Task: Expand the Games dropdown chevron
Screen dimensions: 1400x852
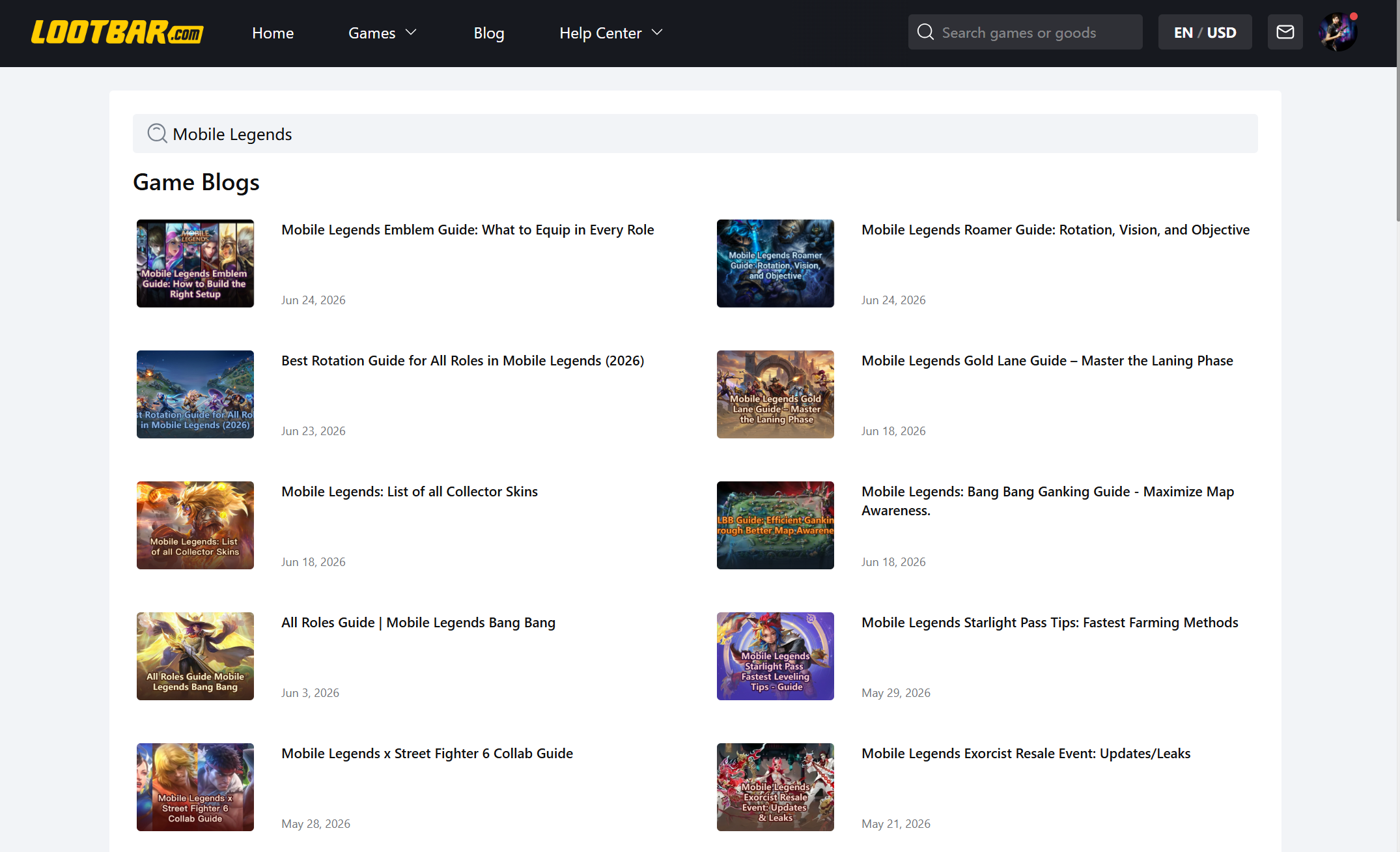Action: [411, 32]
